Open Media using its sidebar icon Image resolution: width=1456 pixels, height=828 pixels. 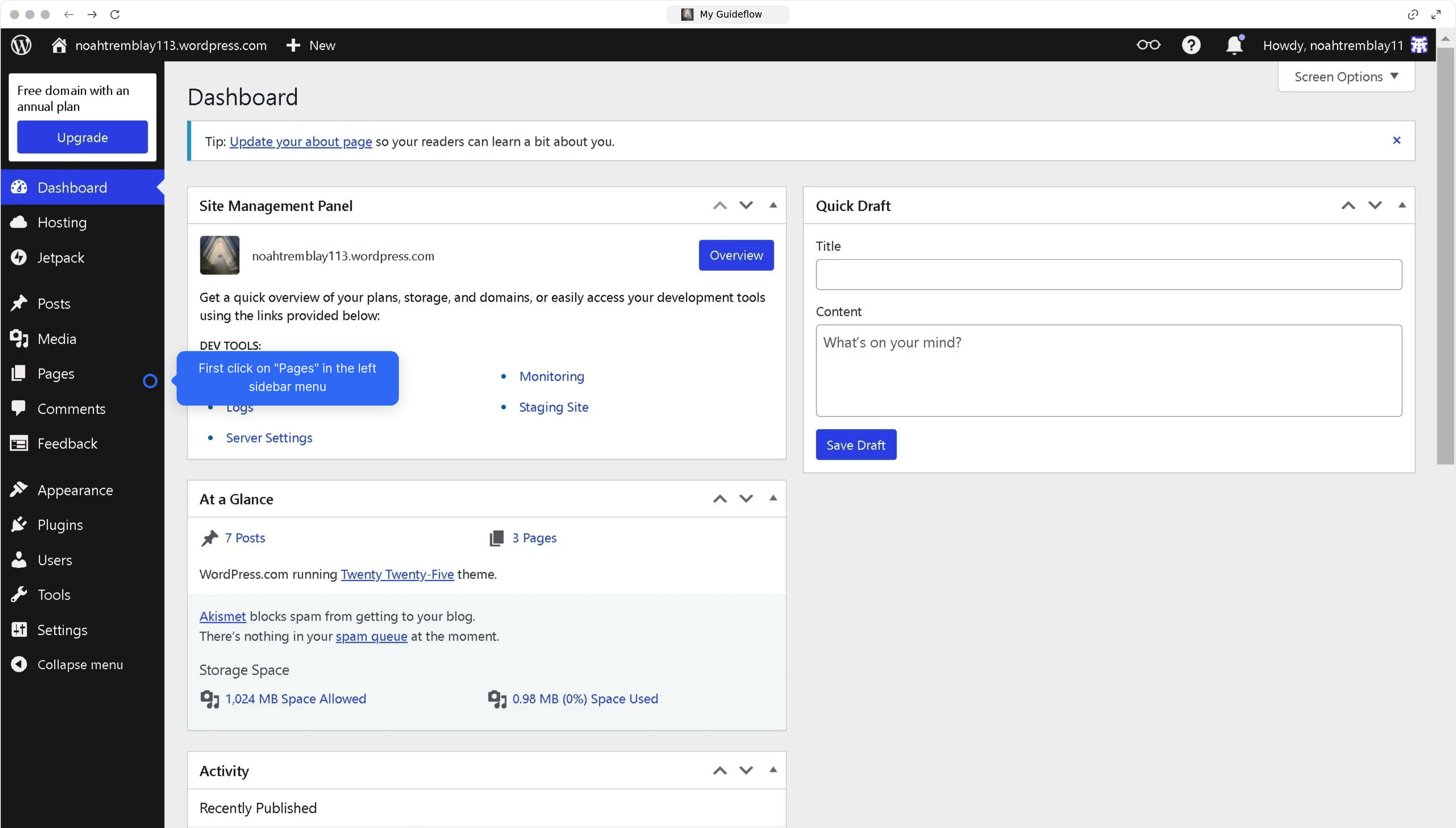[x=19, y=338]
